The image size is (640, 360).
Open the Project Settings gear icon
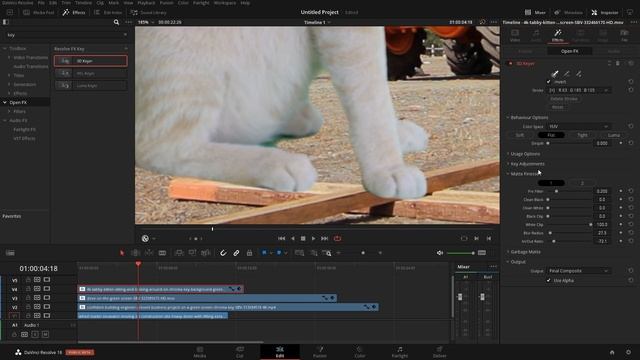[629, 352]
